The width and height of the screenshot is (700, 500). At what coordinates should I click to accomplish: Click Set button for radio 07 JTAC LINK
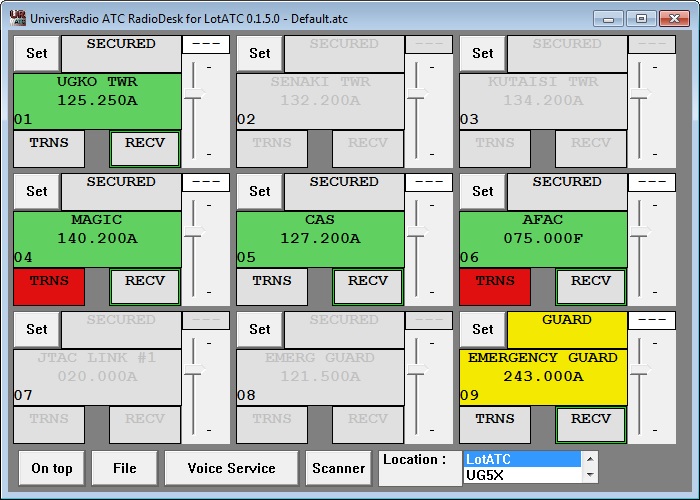click(x=37, y=329)
